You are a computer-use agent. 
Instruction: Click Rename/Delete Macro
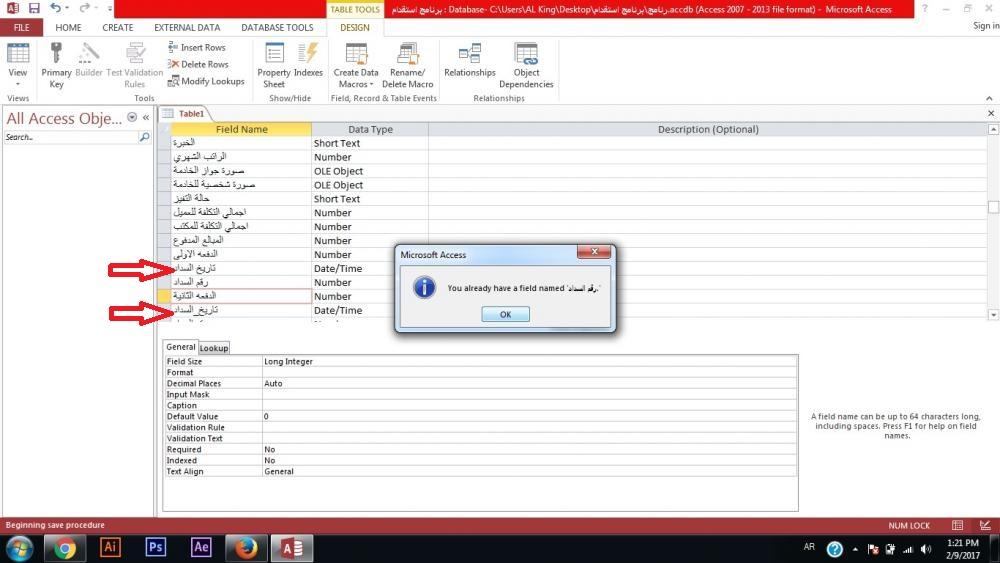click(x=408, y=65)
